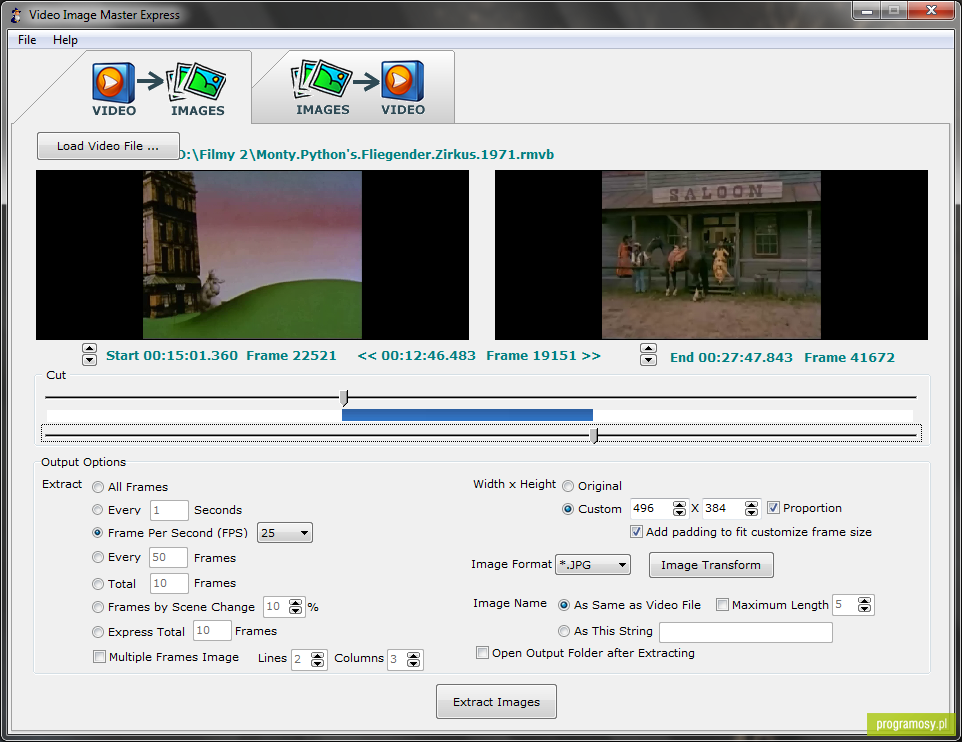
Task: Close the Video Image Master Express window
Action: (931, 10)
